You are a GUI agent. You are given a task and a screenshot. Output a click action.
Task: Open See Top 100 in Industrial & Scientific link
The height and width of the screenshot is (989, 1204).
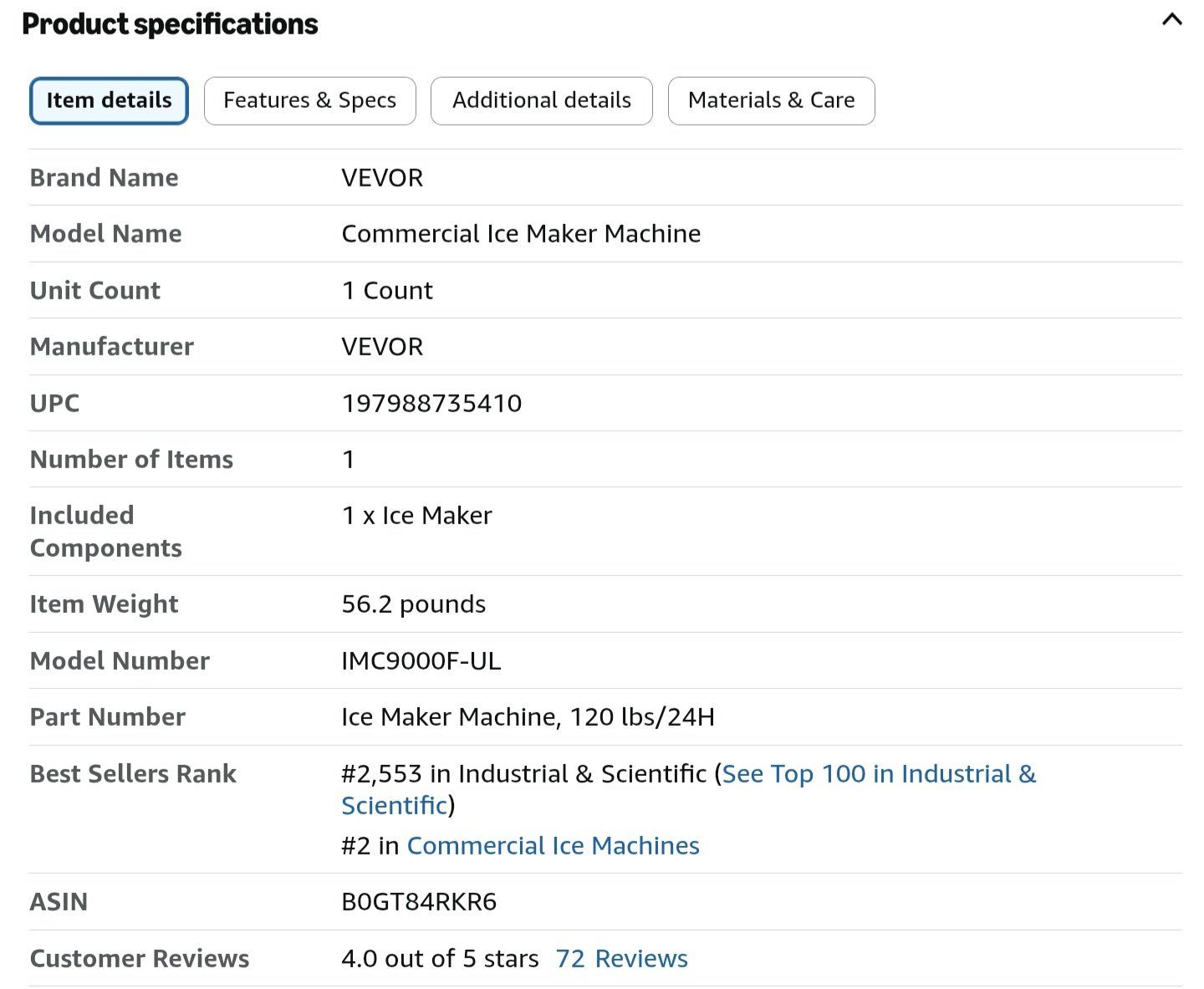pyautogui.click(x=689, y=789)
